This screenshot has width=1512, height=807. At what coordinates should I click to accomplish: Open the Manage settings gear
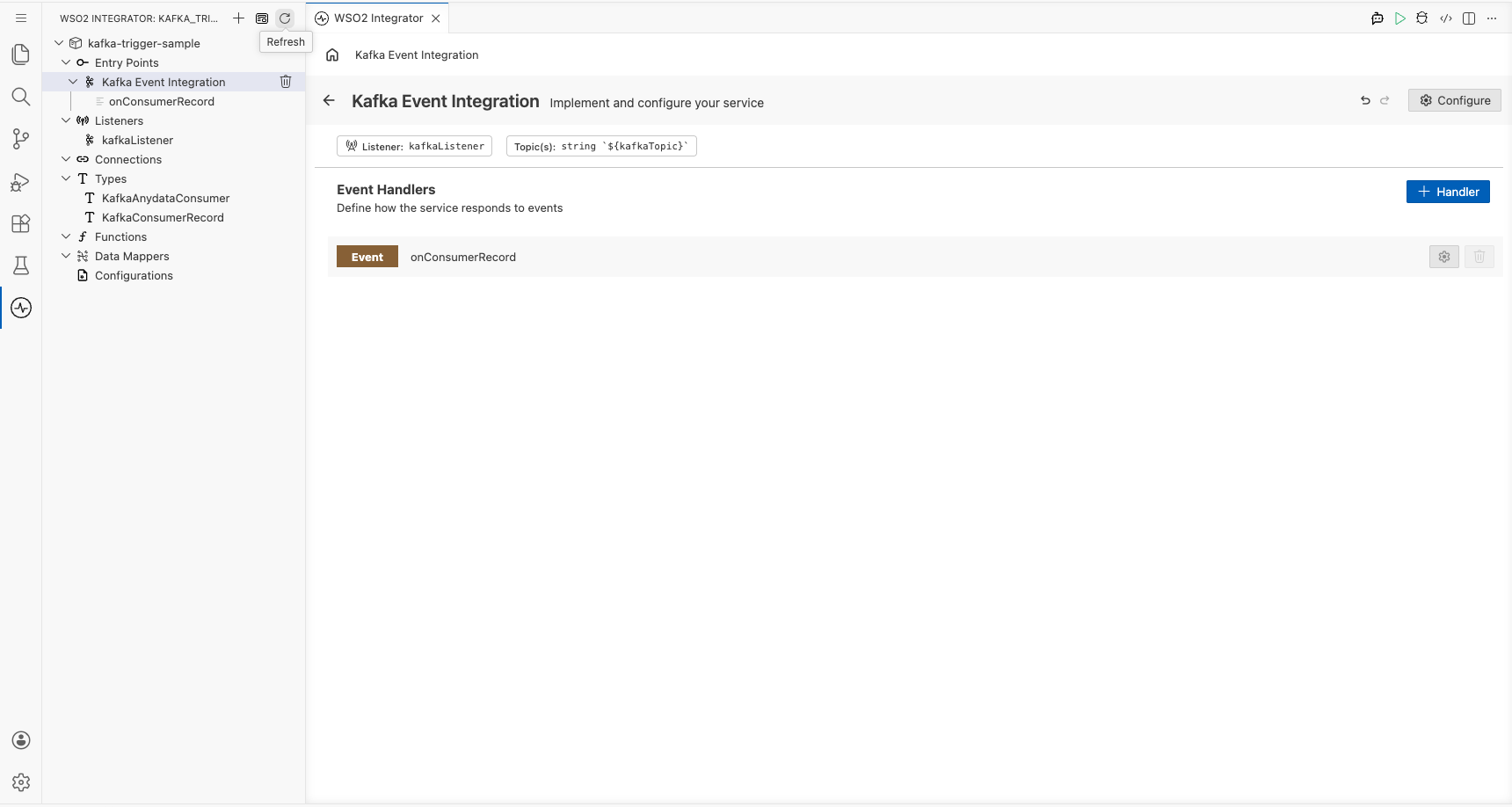tap(21, 782)
